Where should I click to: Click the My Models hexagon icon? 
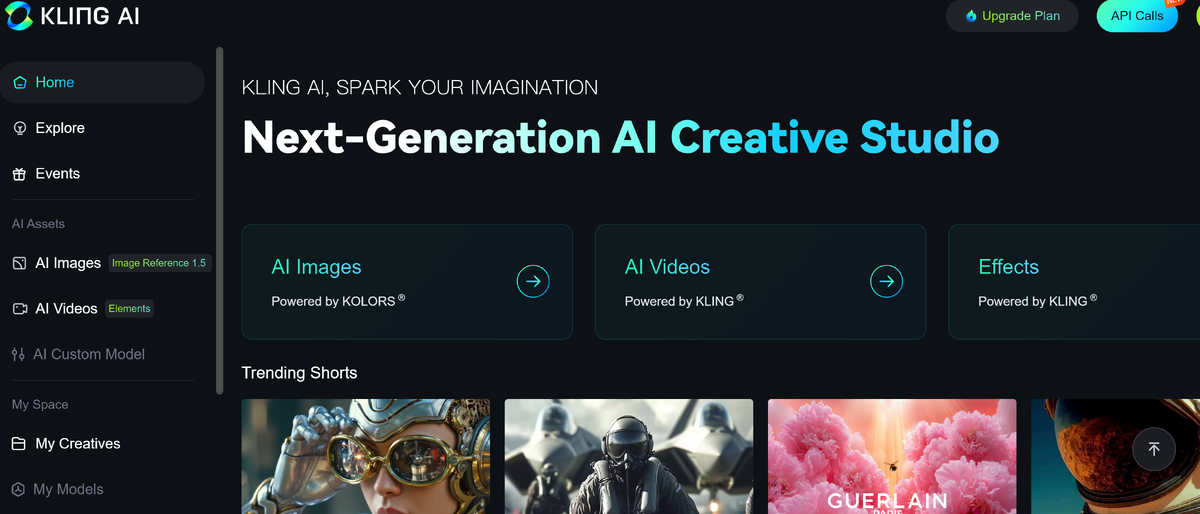[18, 489]
